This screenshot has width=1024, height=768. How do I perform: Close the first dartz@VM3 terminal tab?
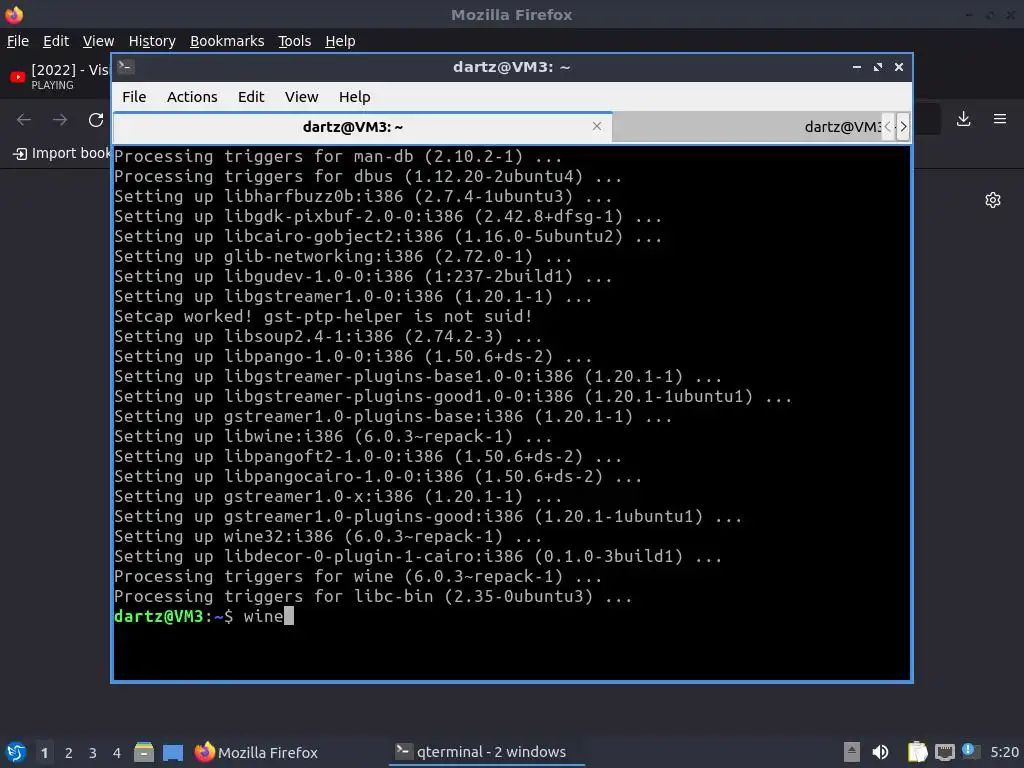click(x=597, y=126)
